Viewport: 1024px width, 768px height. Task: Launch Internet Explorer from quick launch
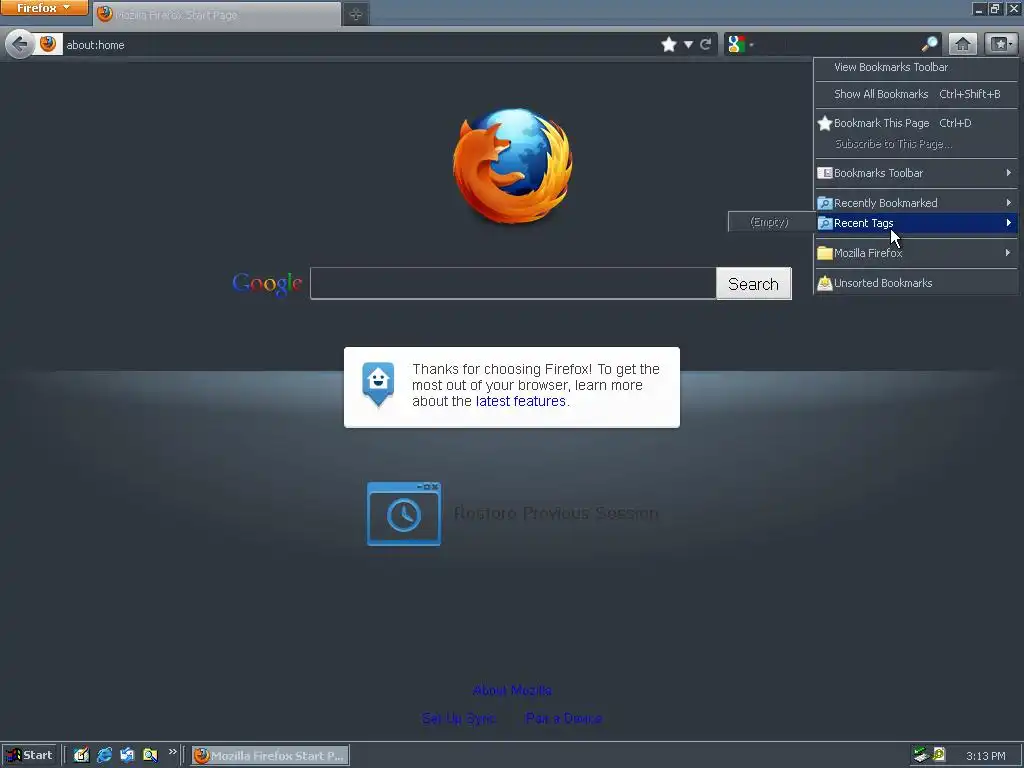(104, 756)
